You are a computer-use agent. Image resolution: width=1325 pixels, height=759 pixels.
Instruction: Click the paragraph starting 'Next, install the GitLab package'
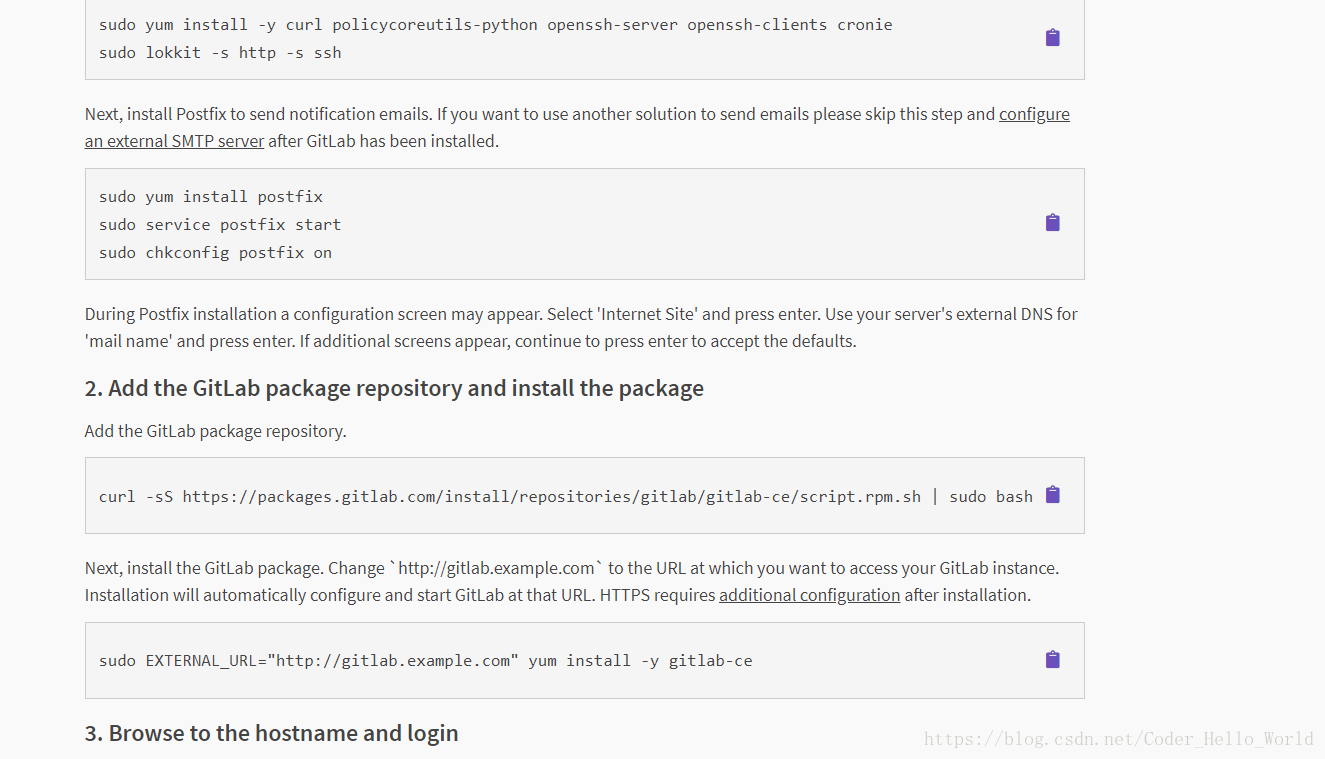[x=572, y=581]
